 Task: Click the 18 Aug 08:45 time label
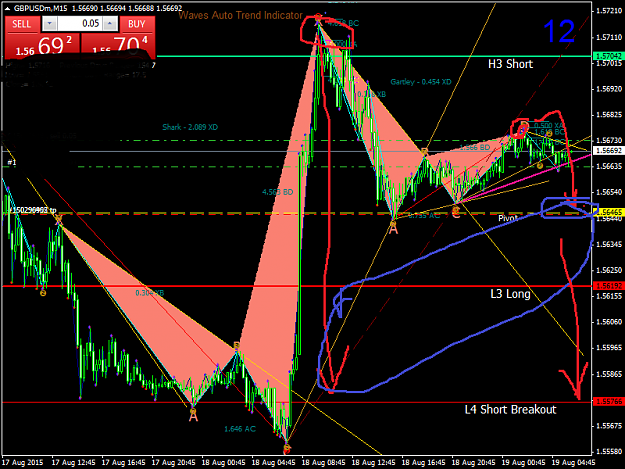click(x=323, y=463)
